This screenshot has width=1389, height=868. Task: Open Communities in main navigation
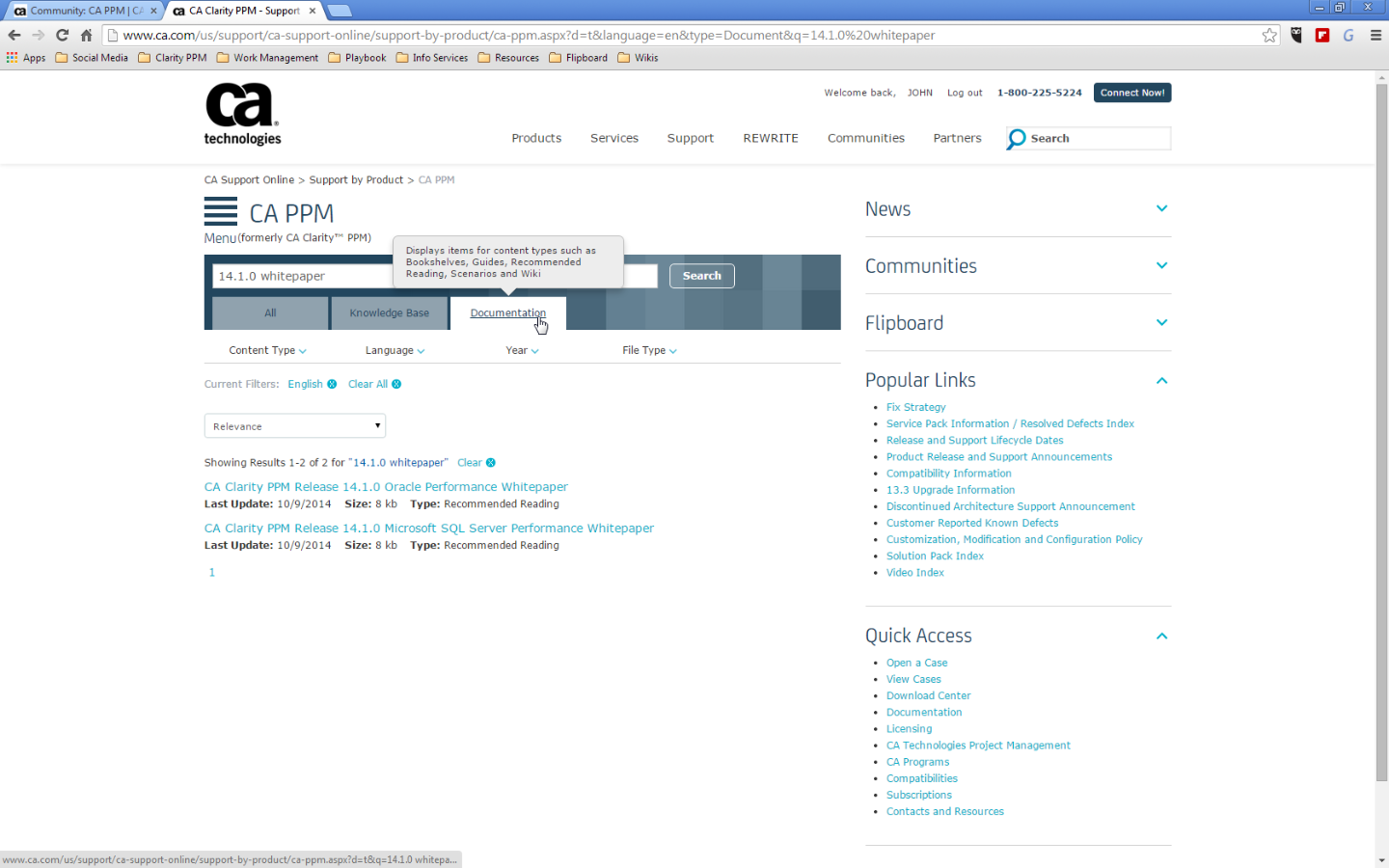pyautogui.click(x=866, y=138)
